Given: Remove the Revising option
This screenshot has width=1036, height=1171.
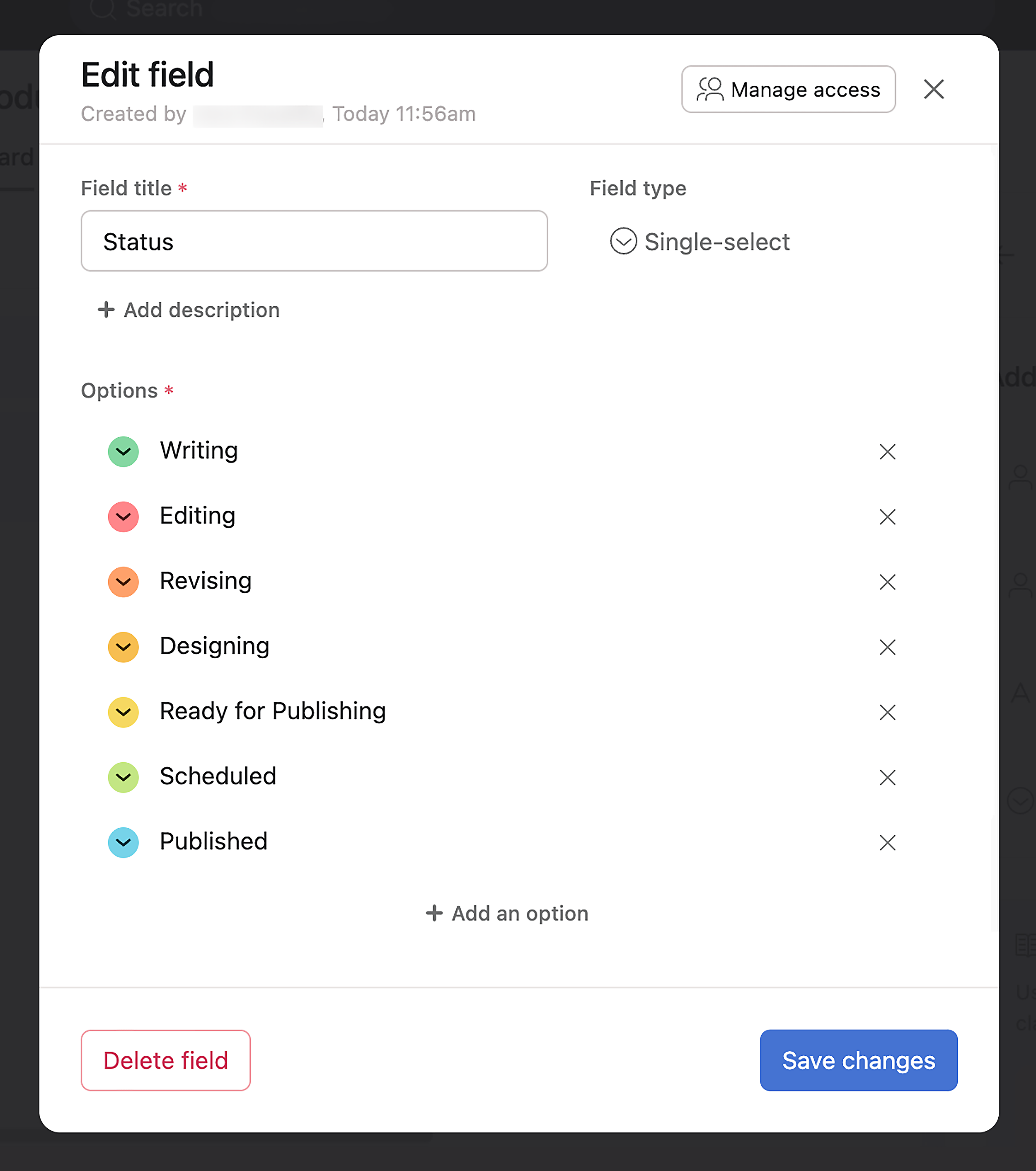Looking at the screenshot, I should coord(887,582).
